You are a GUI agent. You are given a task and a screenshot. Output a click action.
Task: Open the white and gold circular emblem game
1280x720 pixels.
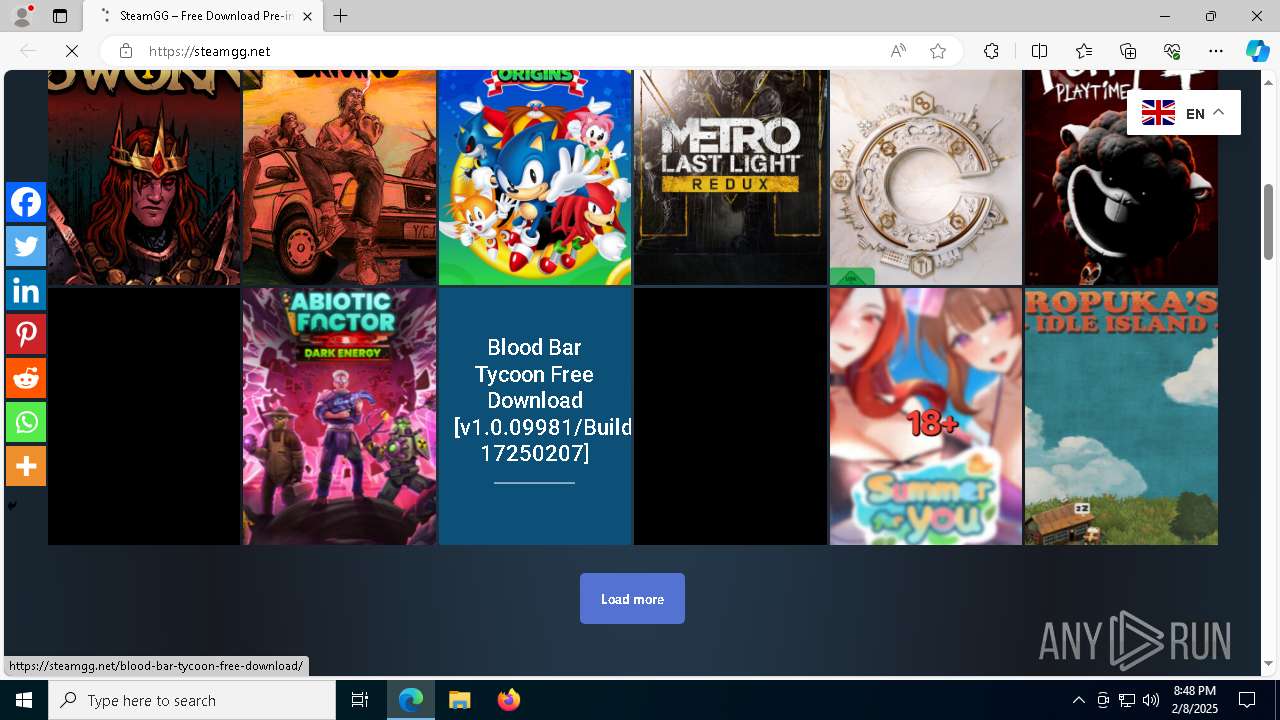tap(926, 177)
